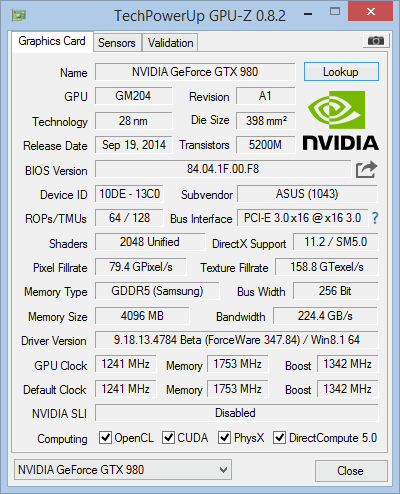Viewport: 400px width, 494px height.
Task: Click the Bus Interface question mark
Action: (x=375, y=218)
